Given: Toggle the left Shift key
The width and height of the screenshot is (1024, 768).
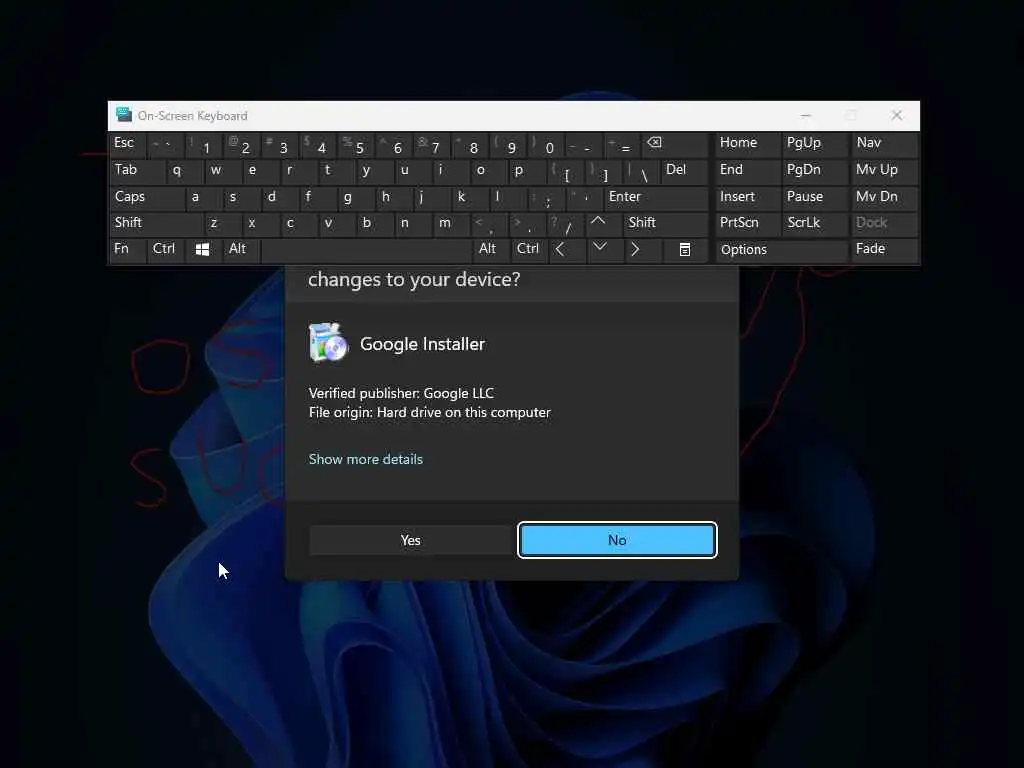Looking at the screenshot, I should point(156,223).
